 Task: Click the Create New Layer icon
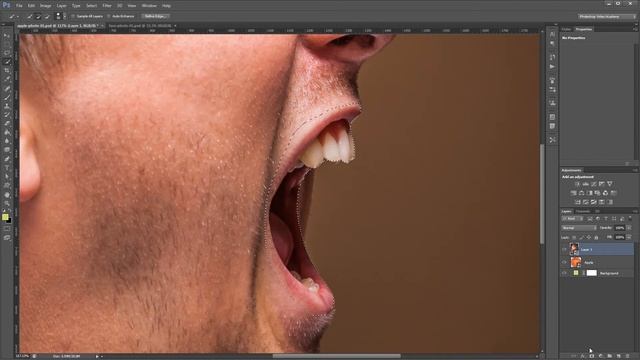click(x=618, y=356)
